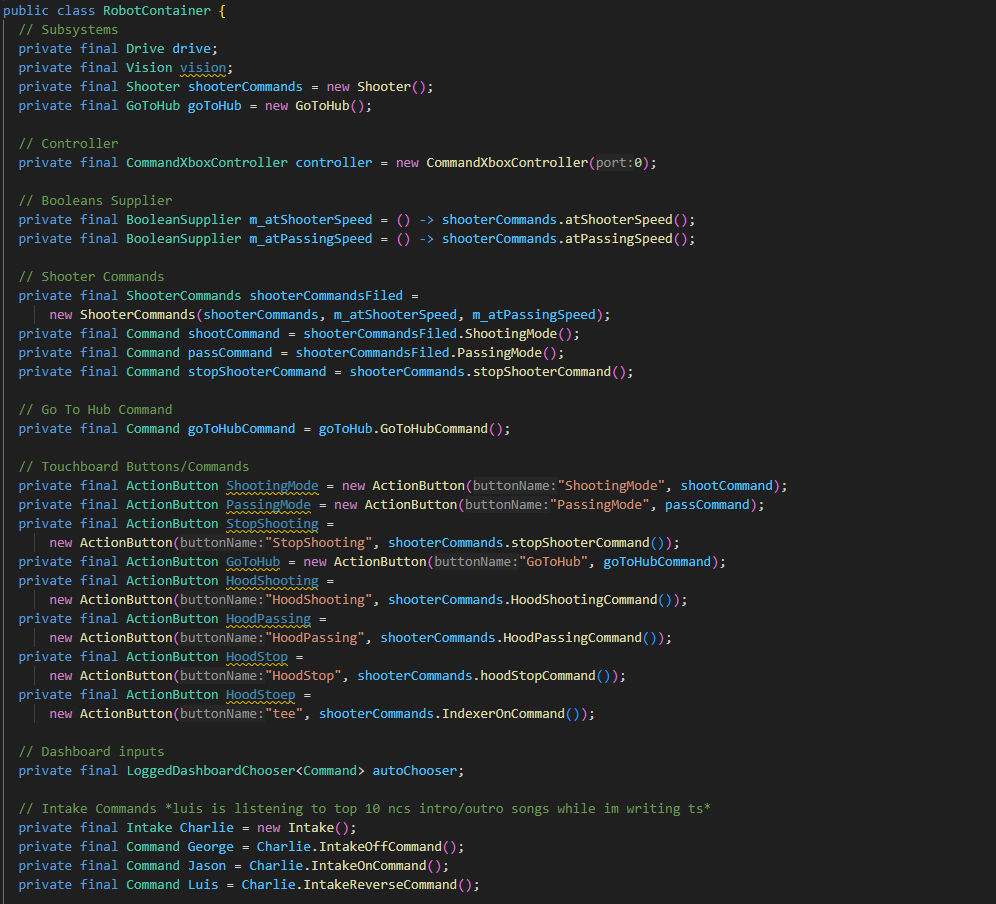Click the IntakeOffCommand() method call
The image size is (996, 904).
pyautogui.click(x=387, y=847)
